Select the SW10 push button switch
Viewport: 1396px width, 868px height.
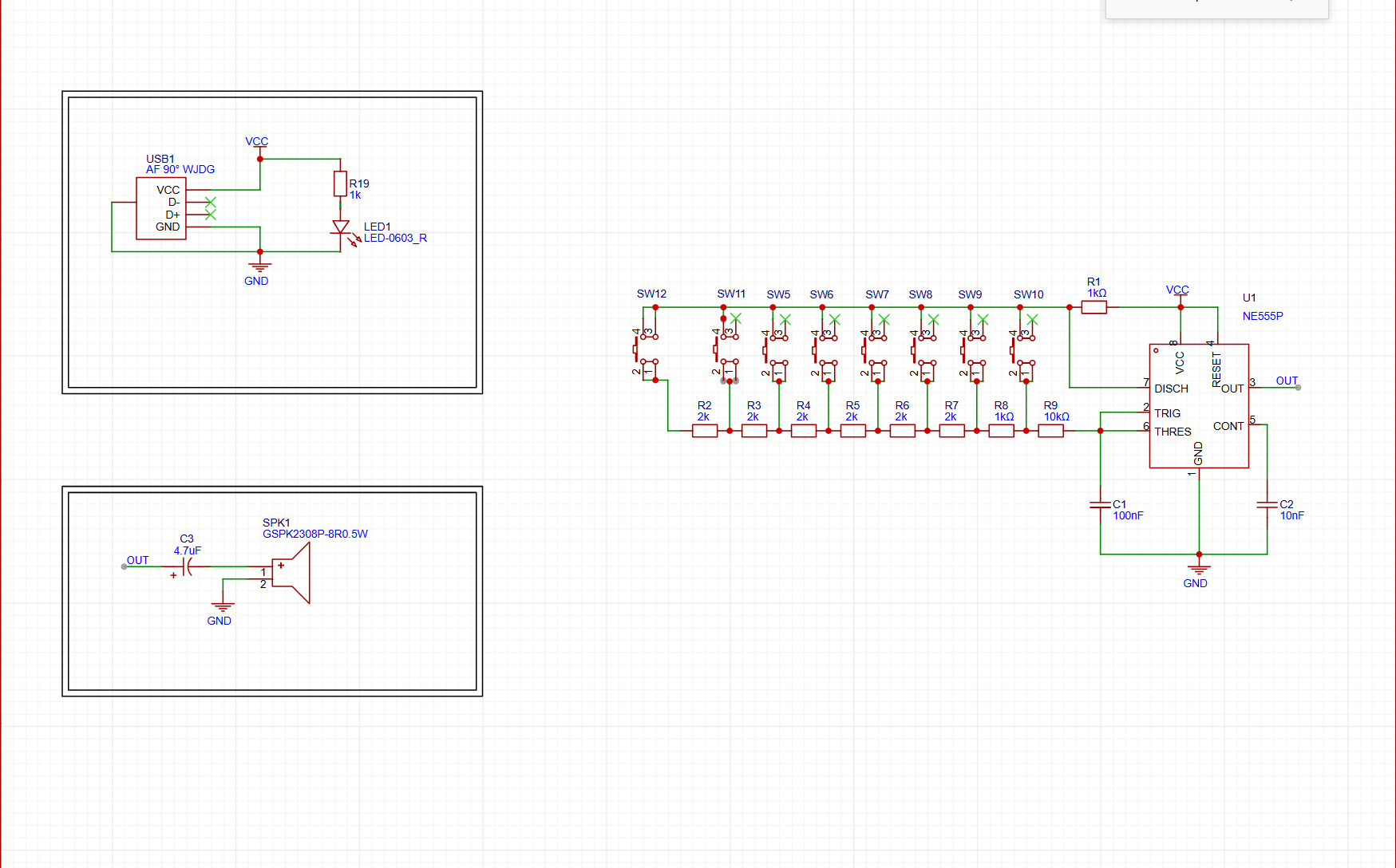[x=1022, y=349]
